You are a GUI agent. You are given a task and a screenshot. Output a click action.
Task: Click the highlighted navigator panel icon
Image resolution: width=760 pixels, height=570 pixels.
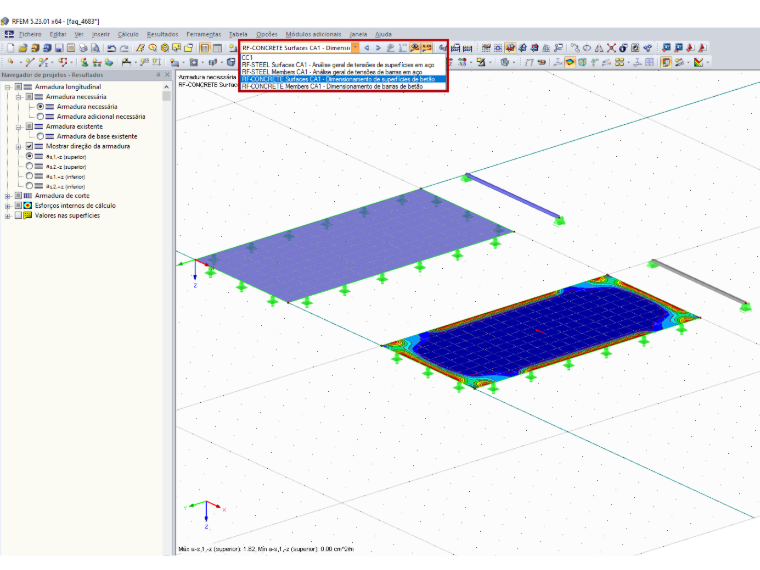coord(205,48)
